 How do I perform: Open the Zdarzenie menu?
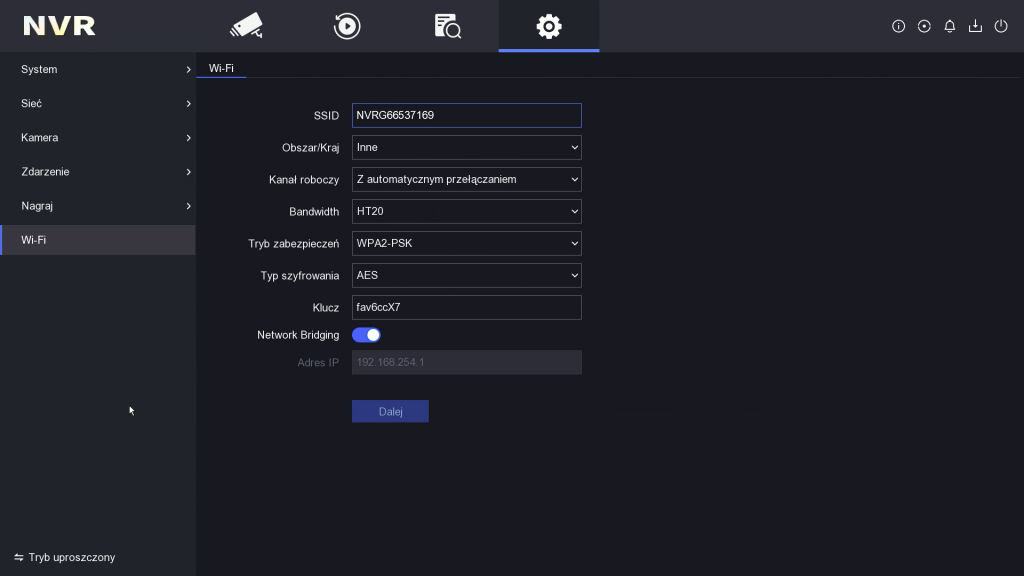click(97, 171)
